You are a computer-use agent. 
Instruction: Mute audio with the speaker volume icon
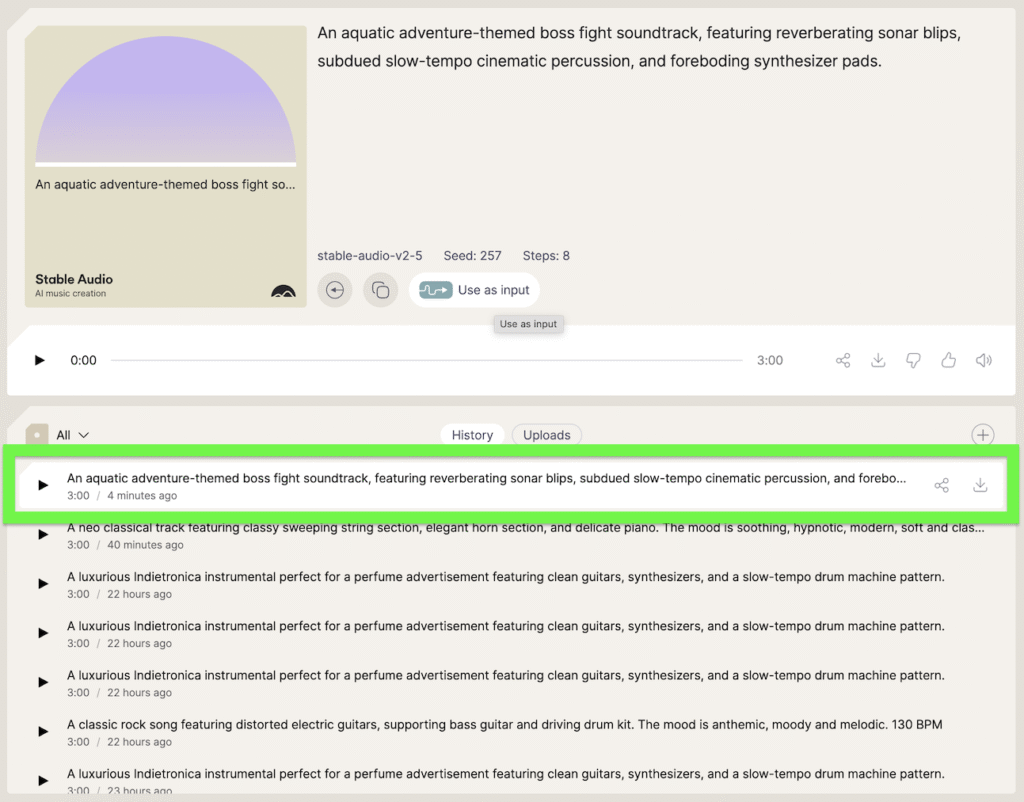coord(984,361)
